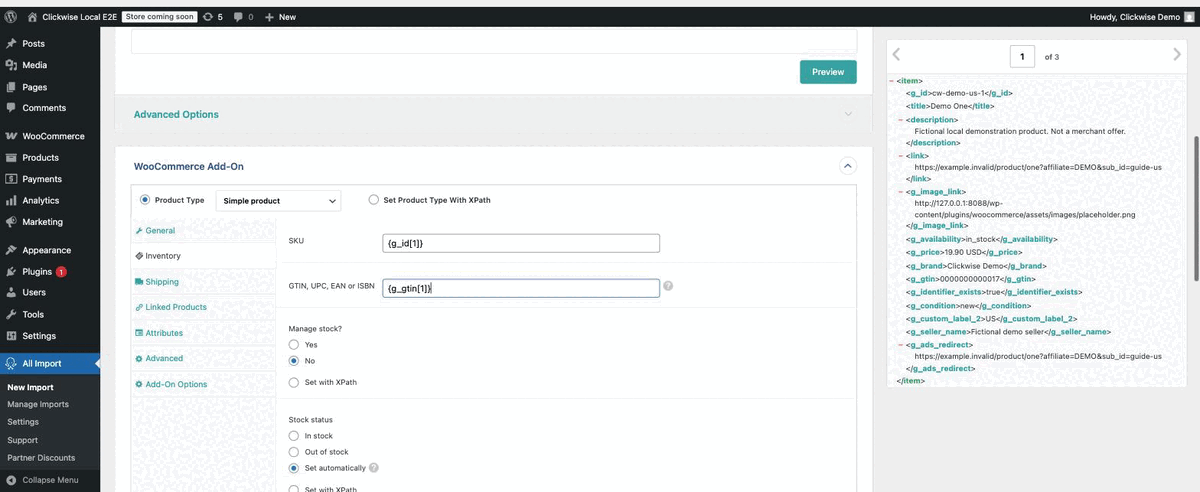The height and width of the screenshot is (492, 1200).
Task: Open the updates icon showing 5
Action: point(207,17)
